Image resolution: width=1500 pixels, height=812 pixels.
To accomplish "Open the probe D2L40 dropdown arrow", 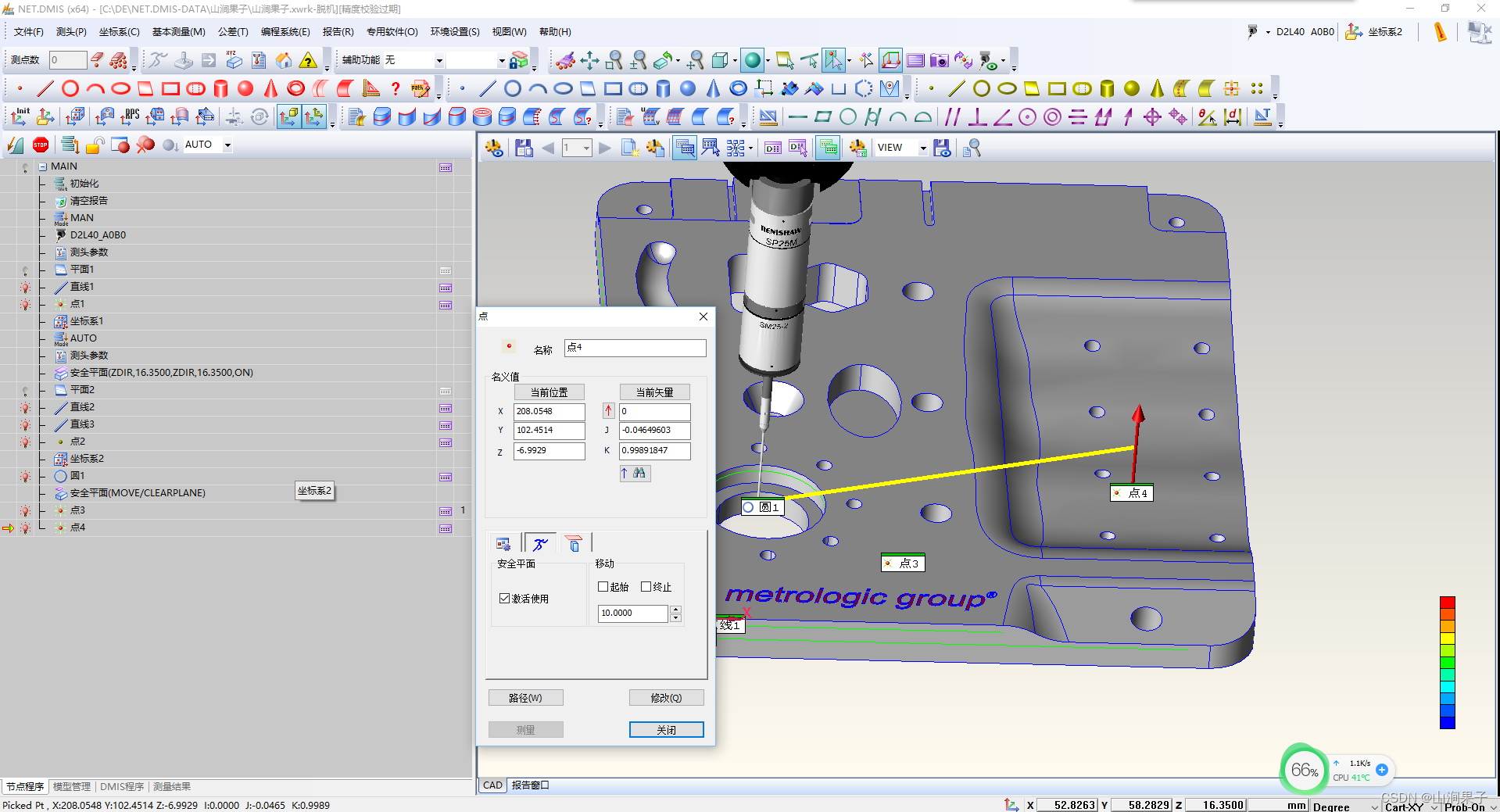I will [1268, 32].
